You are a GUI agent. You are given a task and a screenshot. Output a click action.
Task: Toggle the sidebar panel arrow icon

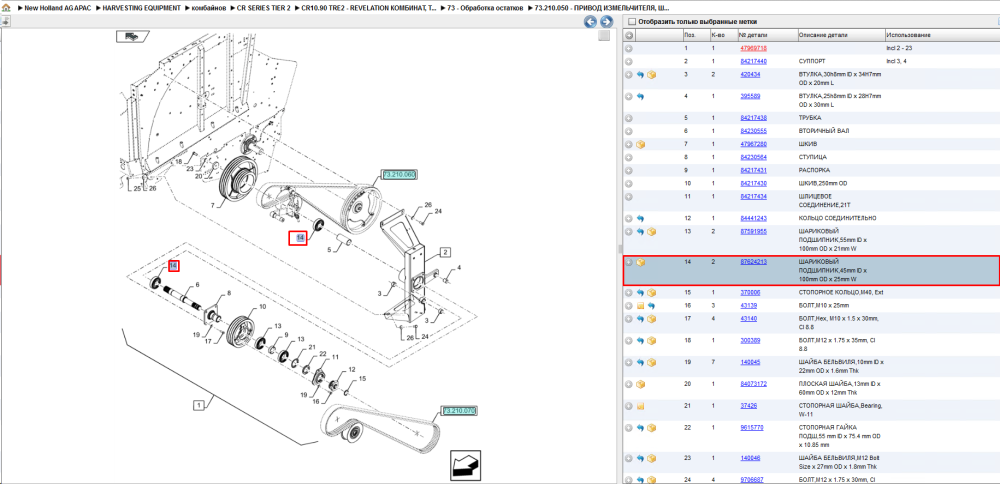pyautogui.click(x=4, y=21)
